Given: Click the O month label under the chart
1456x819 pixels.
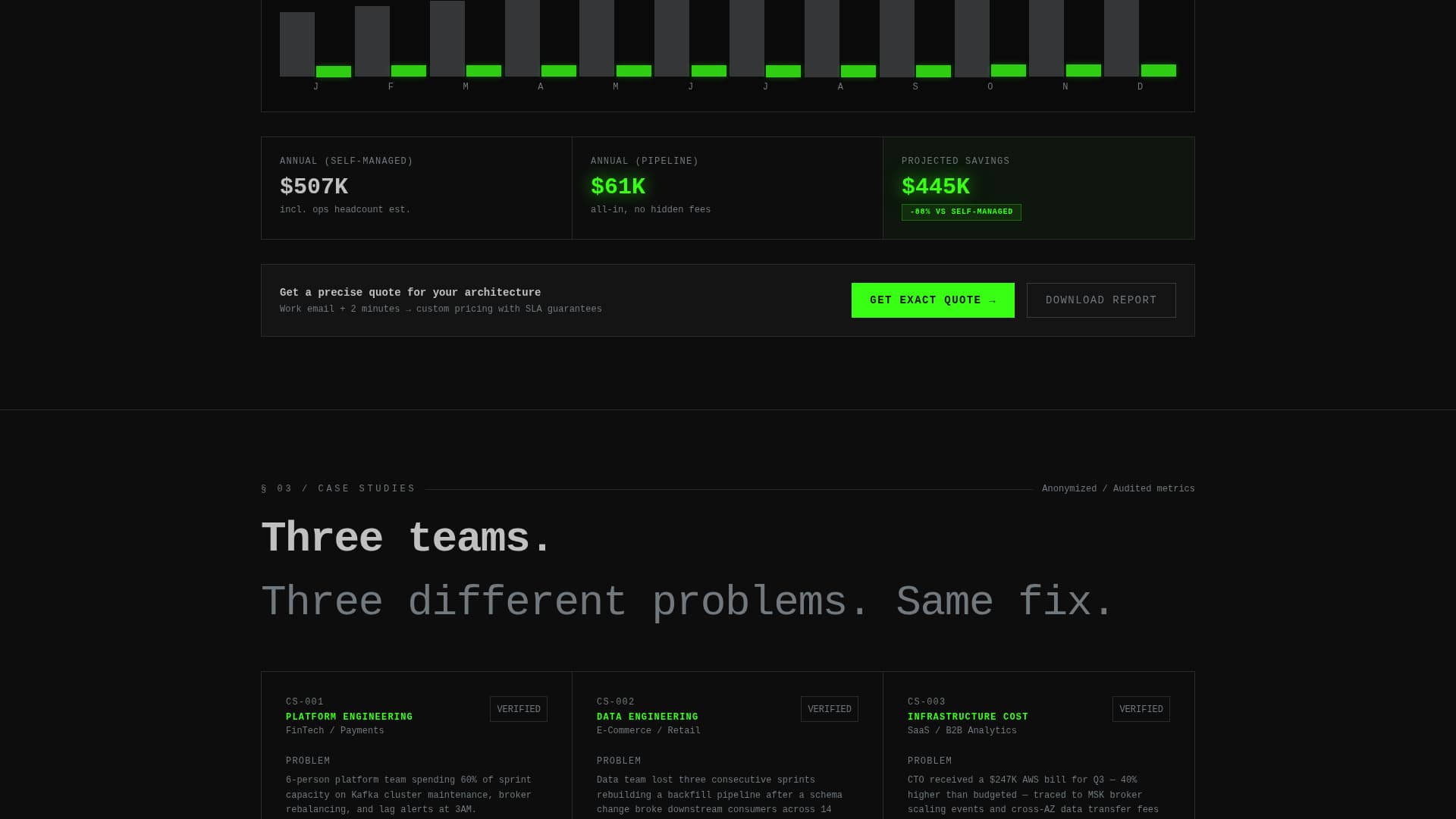Looking at the screenshot, I should tap(990, 87).
